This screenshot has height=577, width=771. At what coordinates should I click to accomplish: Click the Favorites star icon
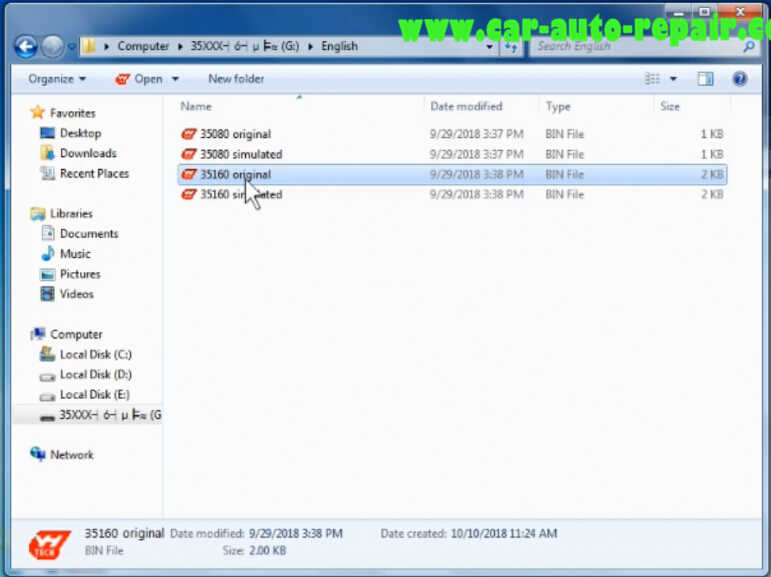coord(37,113)
